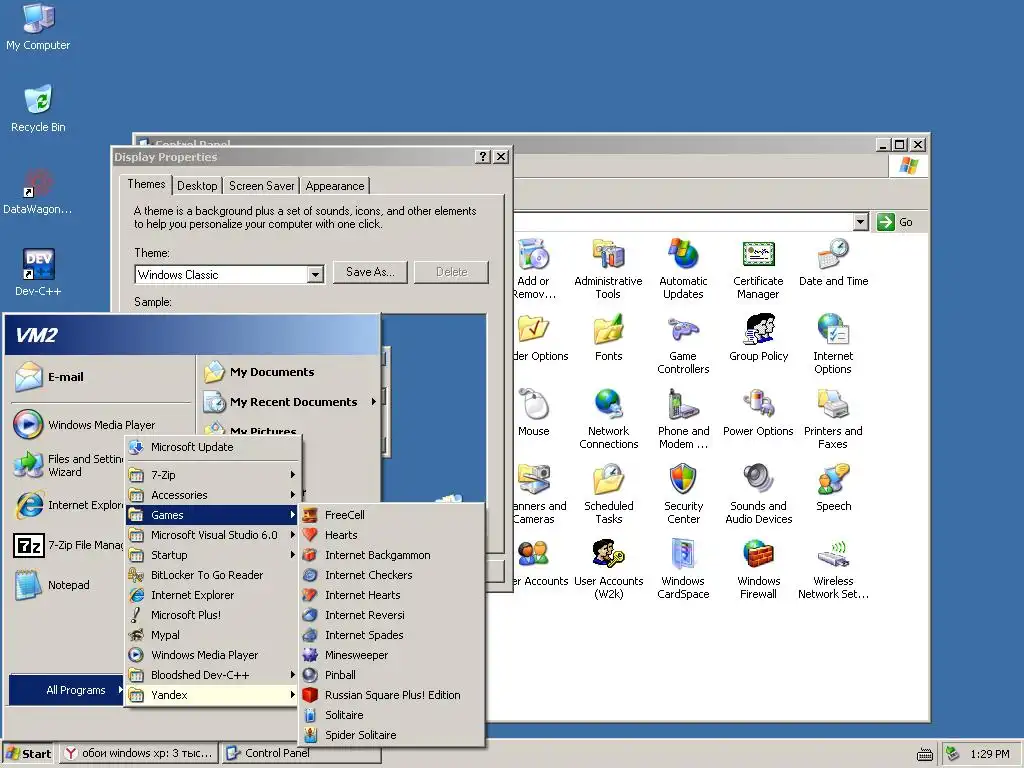Open Control Panel address bar dropdown
This screenshot has width=1024, height=768.
tap(860, 222)
